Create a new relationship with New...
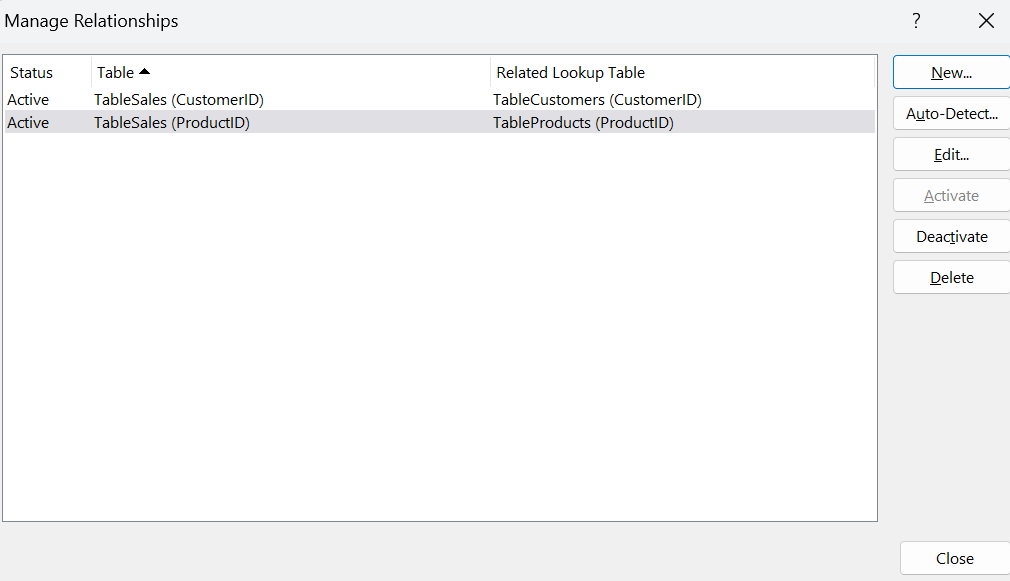The height and width of the screenshot is (581, 1010). click(951, 72)
